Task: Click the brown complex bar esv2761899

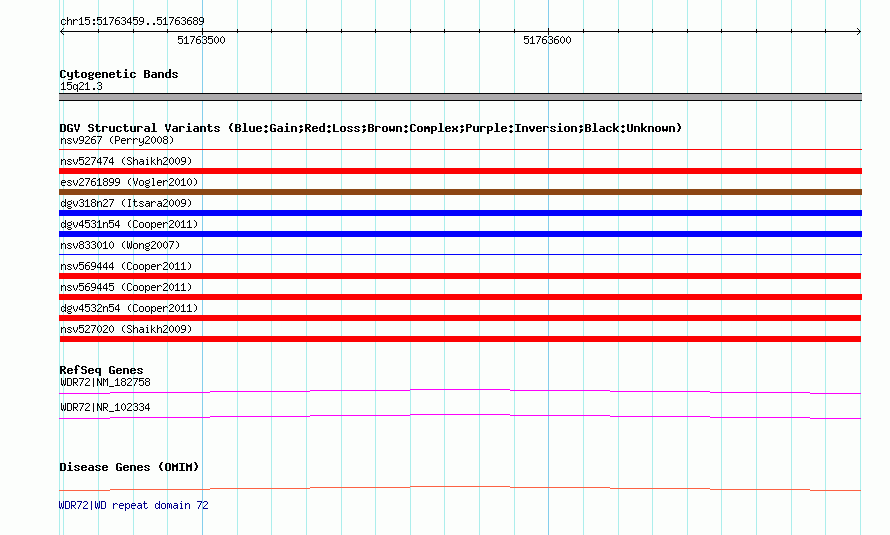Action: pyautogui.click(x=460, y=192)
